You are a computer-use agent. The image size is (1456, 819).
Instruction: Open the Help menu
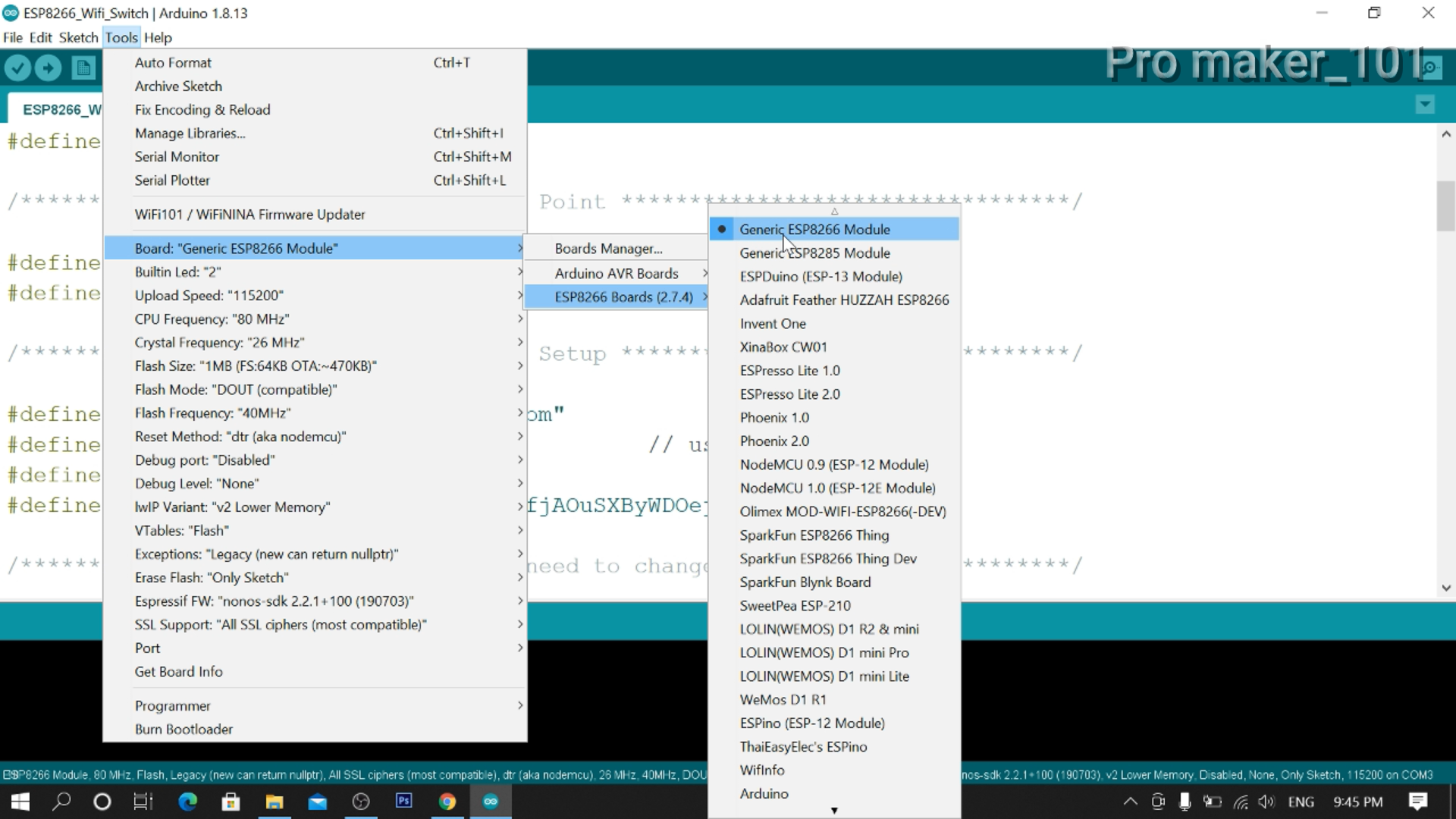pyautogui.click(x=158, y=37)
